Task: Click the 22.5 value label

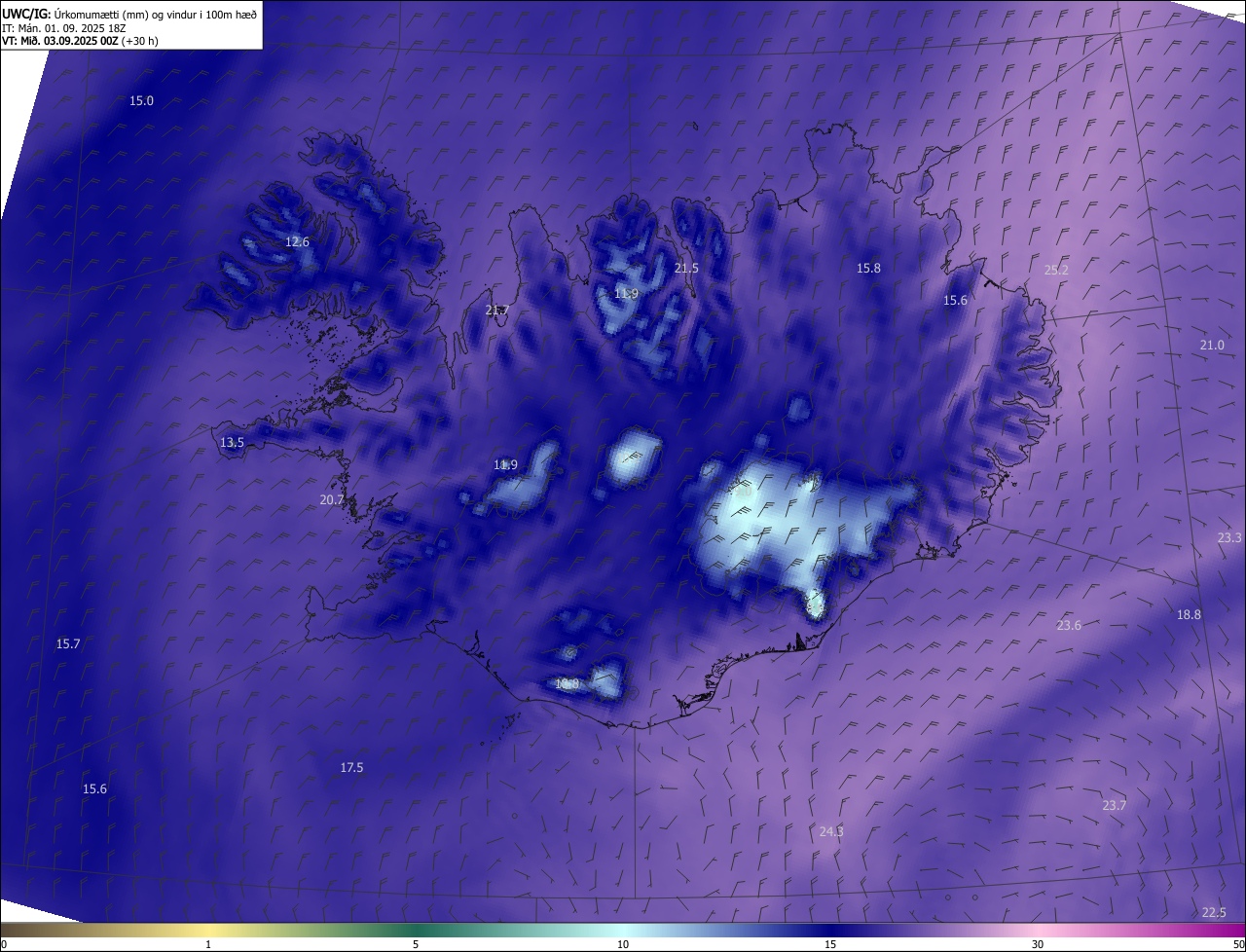Action: tap(1214, 912)
